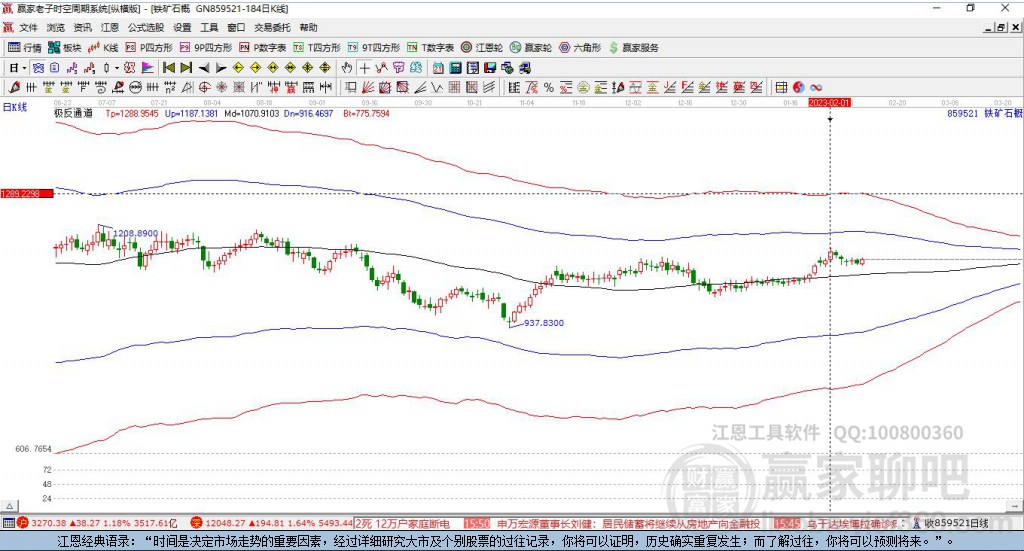Restore the inner child window
The image size is (1024, 551).
pyautogui.click(x=1001, y=27)
